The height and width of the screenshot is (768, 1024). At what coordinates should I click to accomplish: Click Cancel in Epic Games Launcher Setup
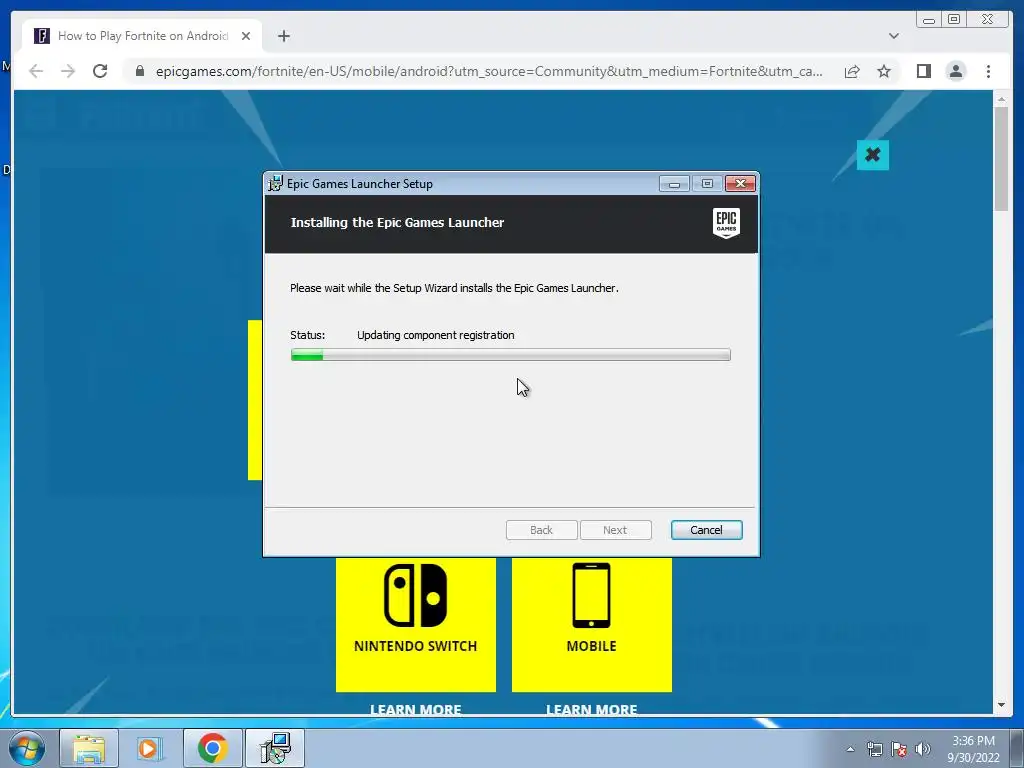pos(706,530)
